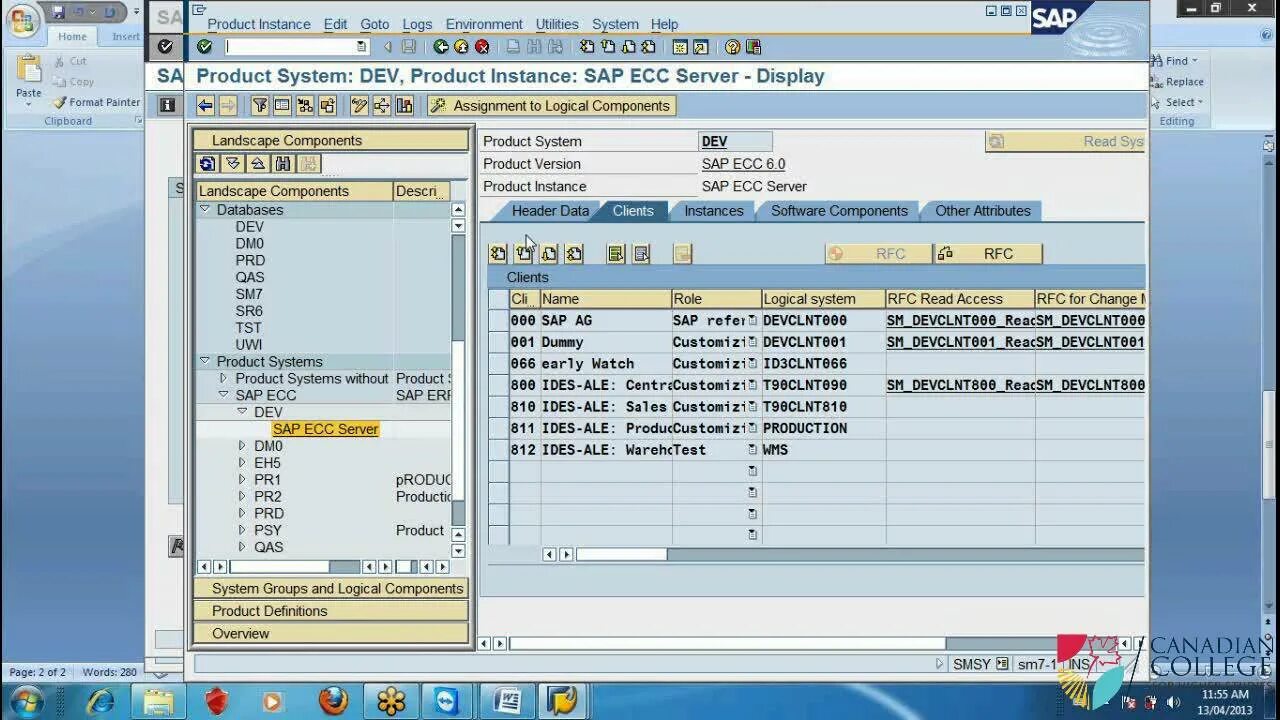Click the First Page icon in standard toolbar
Screen dimensions: 1280x720
587,47
